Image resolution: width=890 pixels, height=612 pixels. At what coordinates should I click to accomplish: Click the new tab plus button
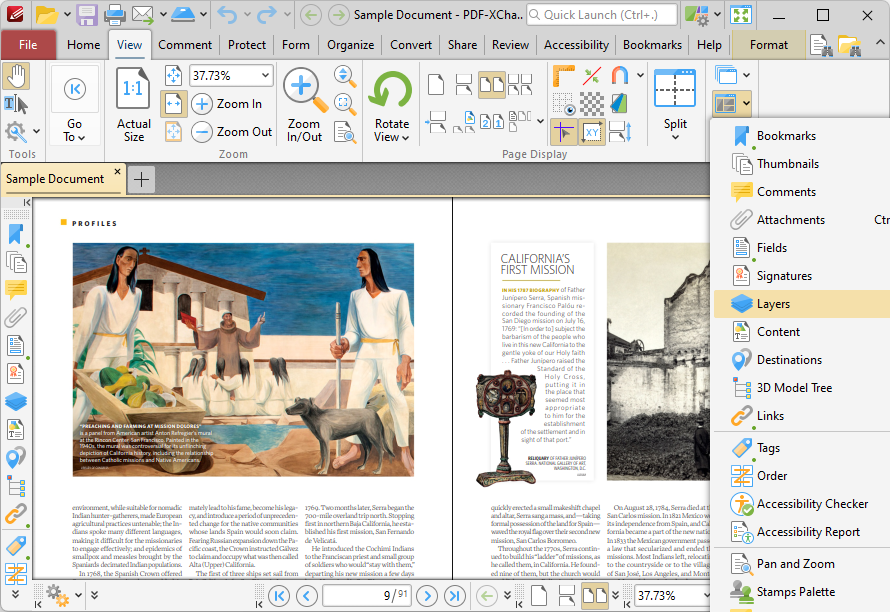141,179
